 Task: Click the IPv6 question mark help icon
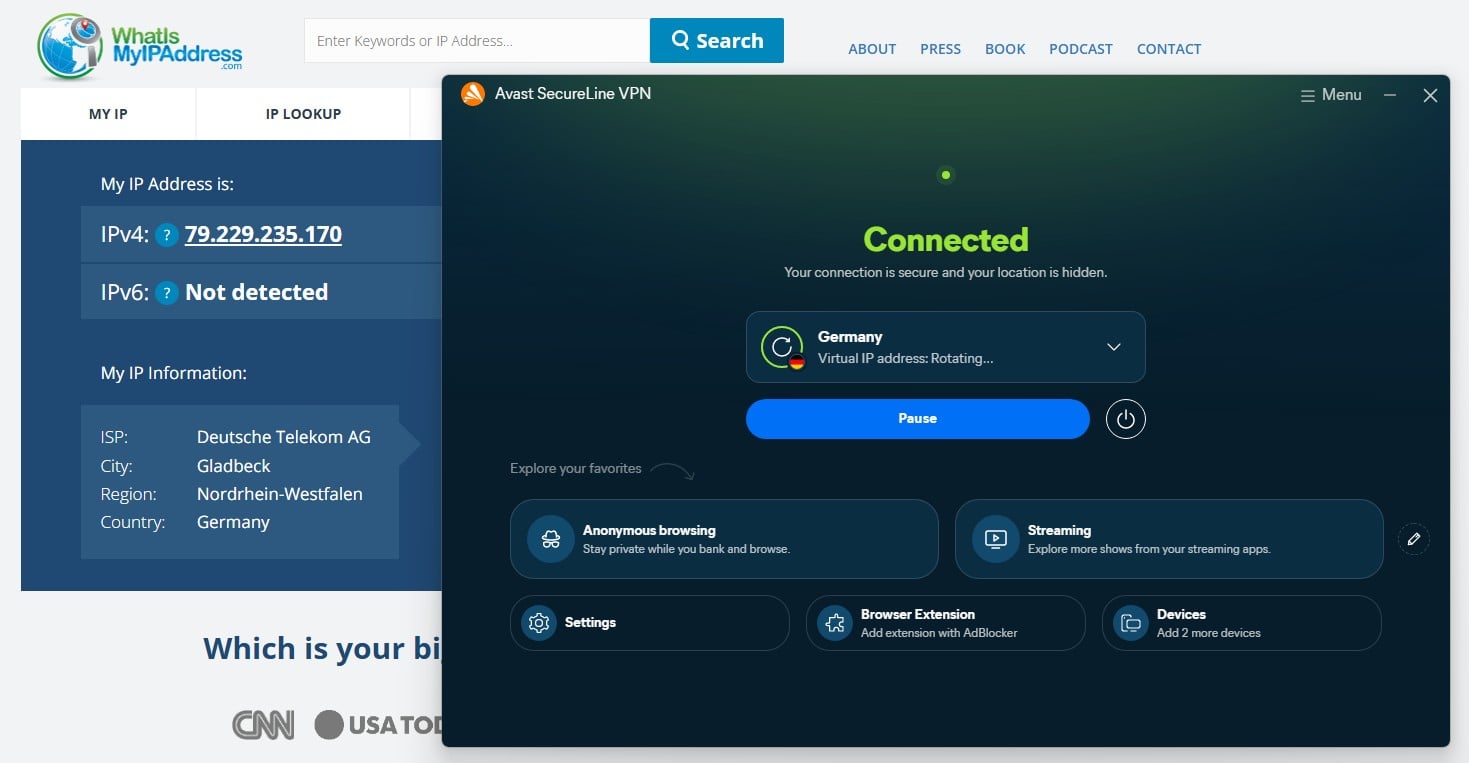click(167, 294)
